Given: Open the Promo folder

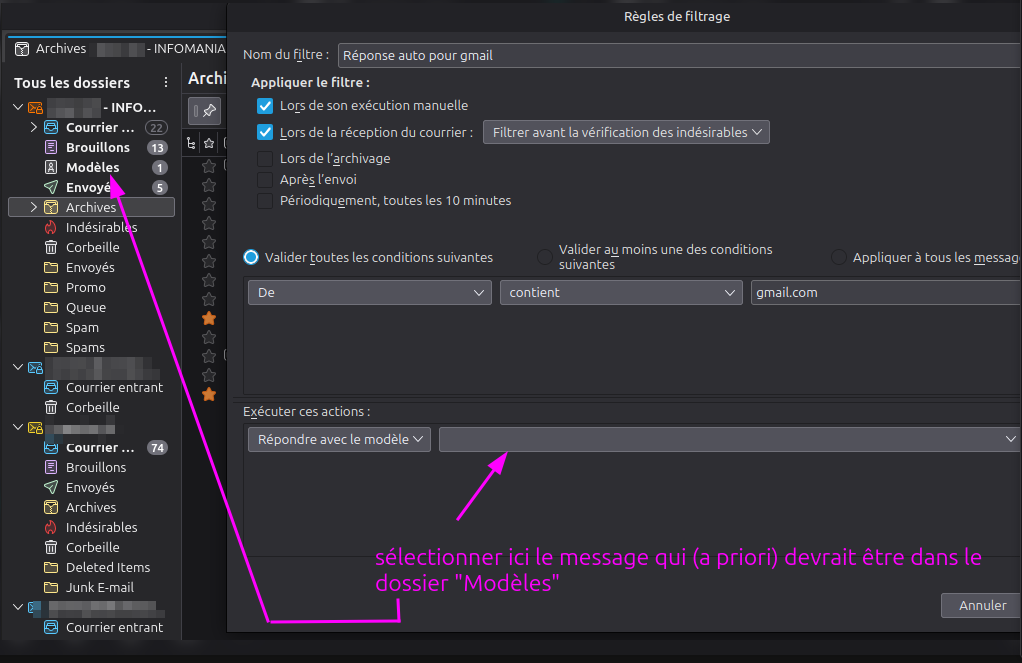Looking at the screenshot, I should pos(85,287).
